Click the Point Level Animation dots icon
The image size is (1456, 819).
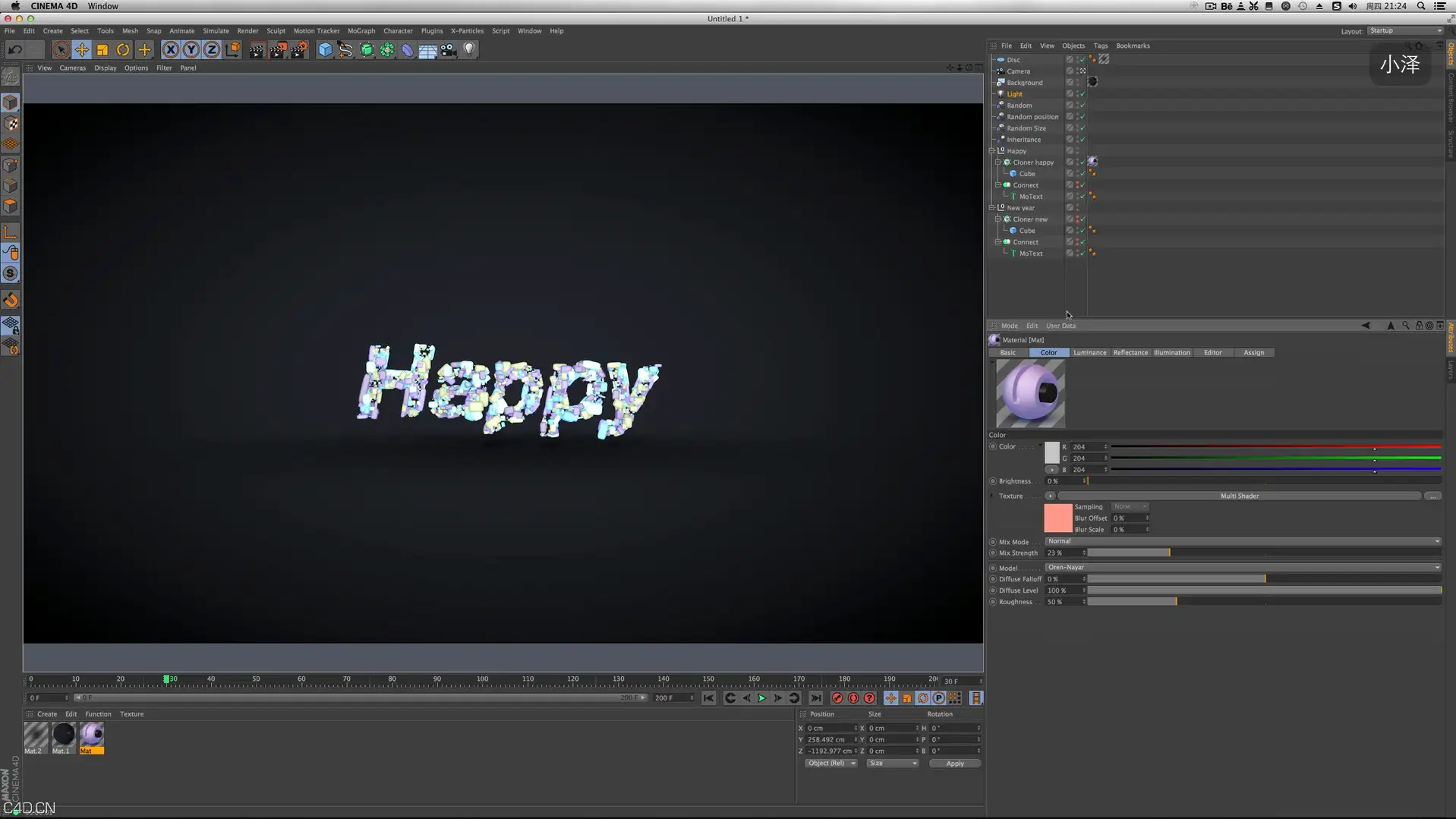(x=955, y=698)
